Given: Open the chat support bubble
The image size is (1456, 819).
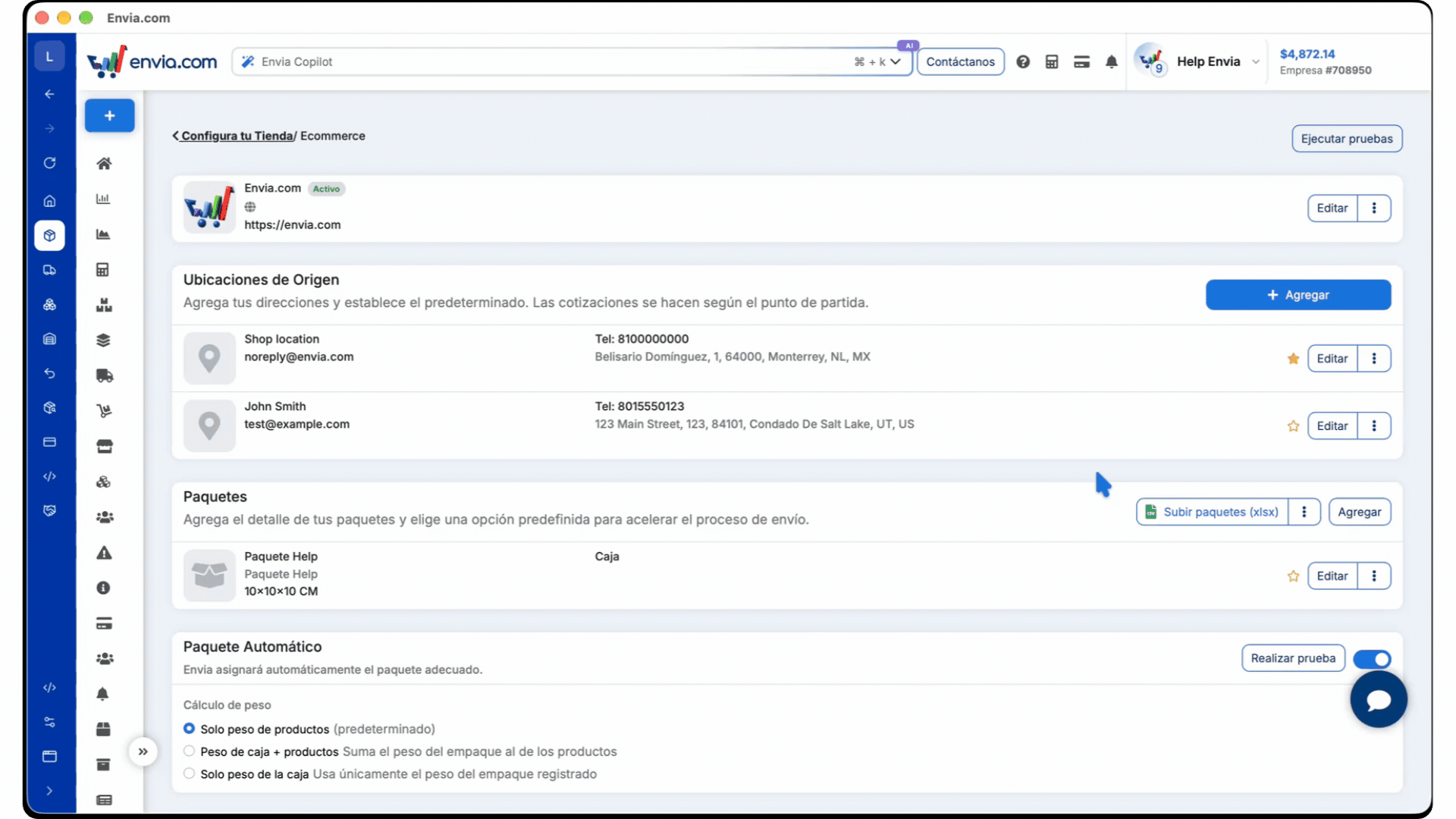Looking at the screenshot, I should 1378,699.
